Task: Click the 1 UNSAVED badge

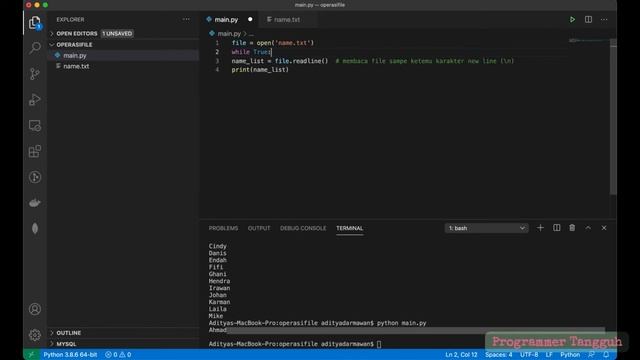Action: tap(117, 33)
